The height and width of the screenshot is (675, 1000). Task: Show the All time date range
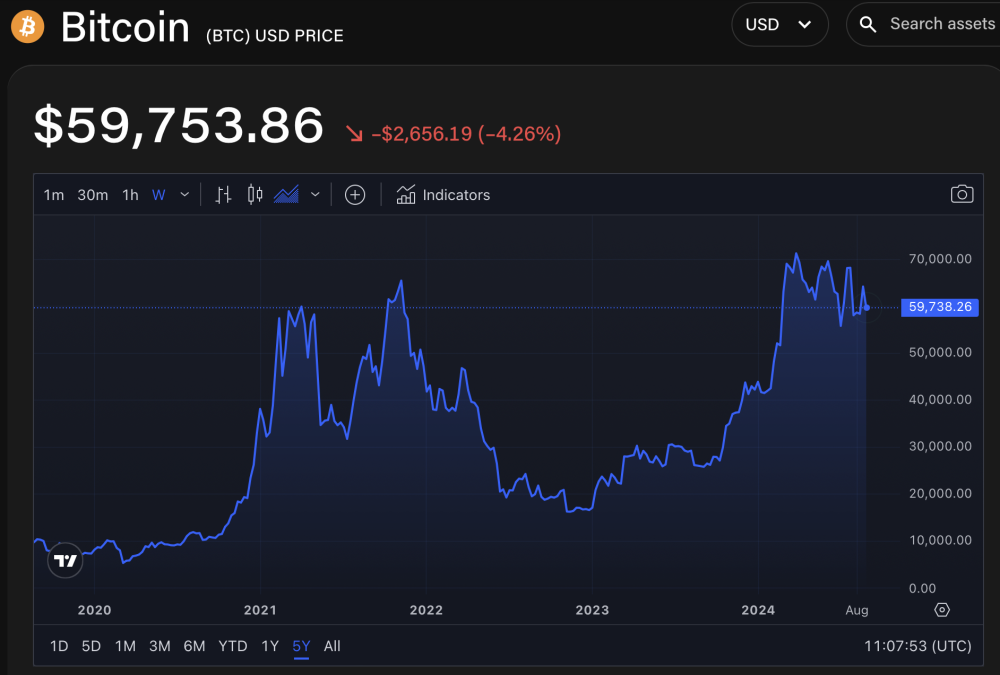pyautogui.click(x=332, y=646)
